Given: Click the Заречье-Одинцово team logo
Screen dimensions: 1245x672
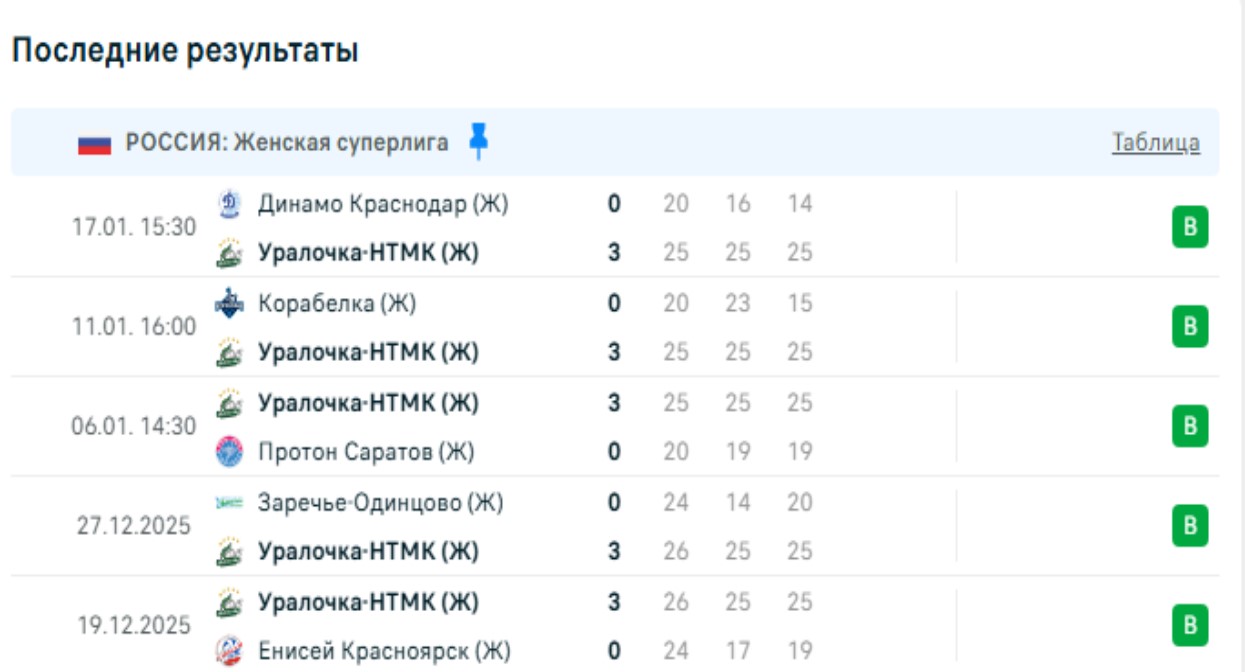Looking at the screenshot, I should tap(229, 503).
